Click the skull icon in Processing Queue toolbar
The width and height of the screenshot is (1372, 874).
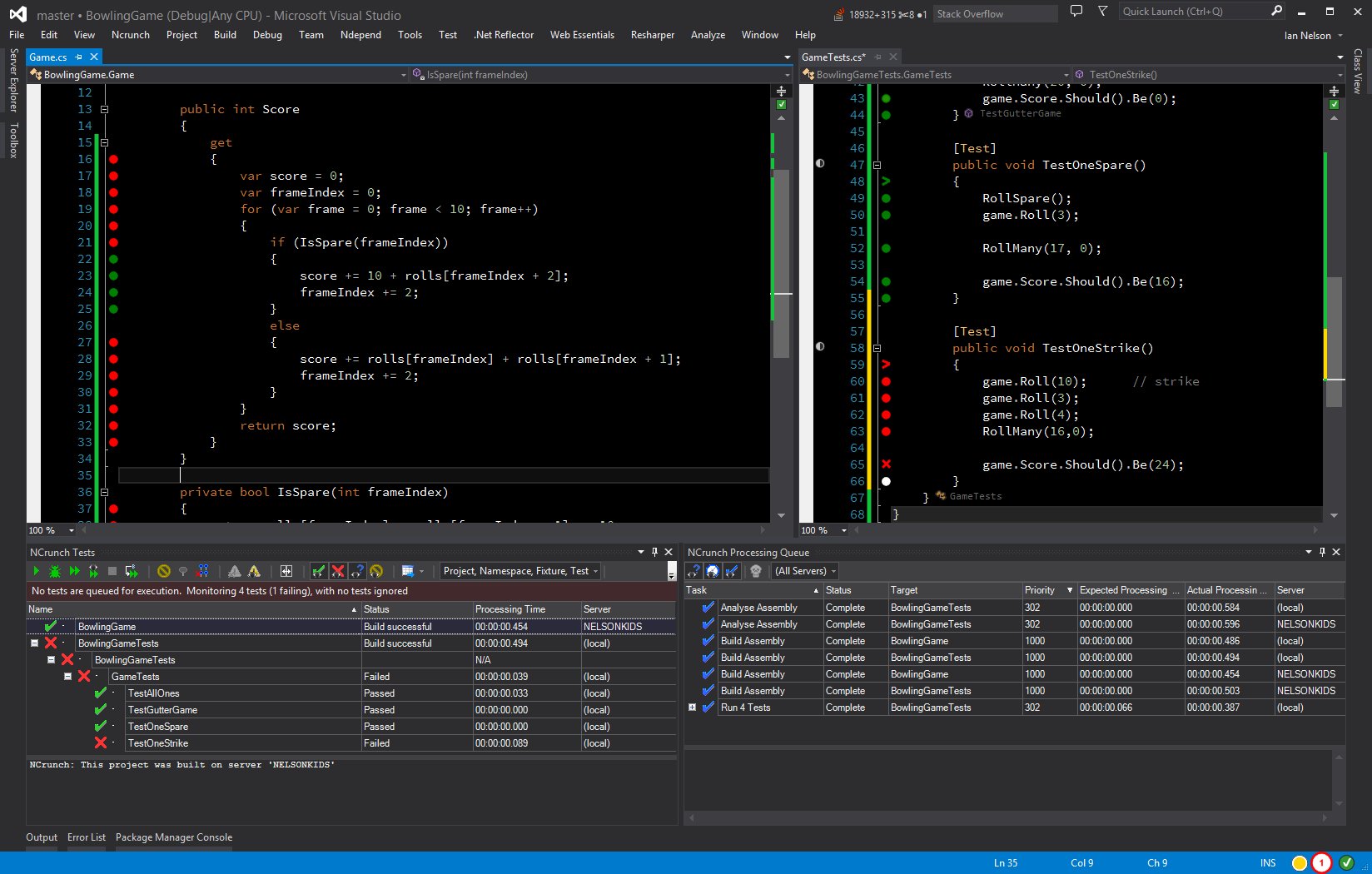[x=756, y=571]
